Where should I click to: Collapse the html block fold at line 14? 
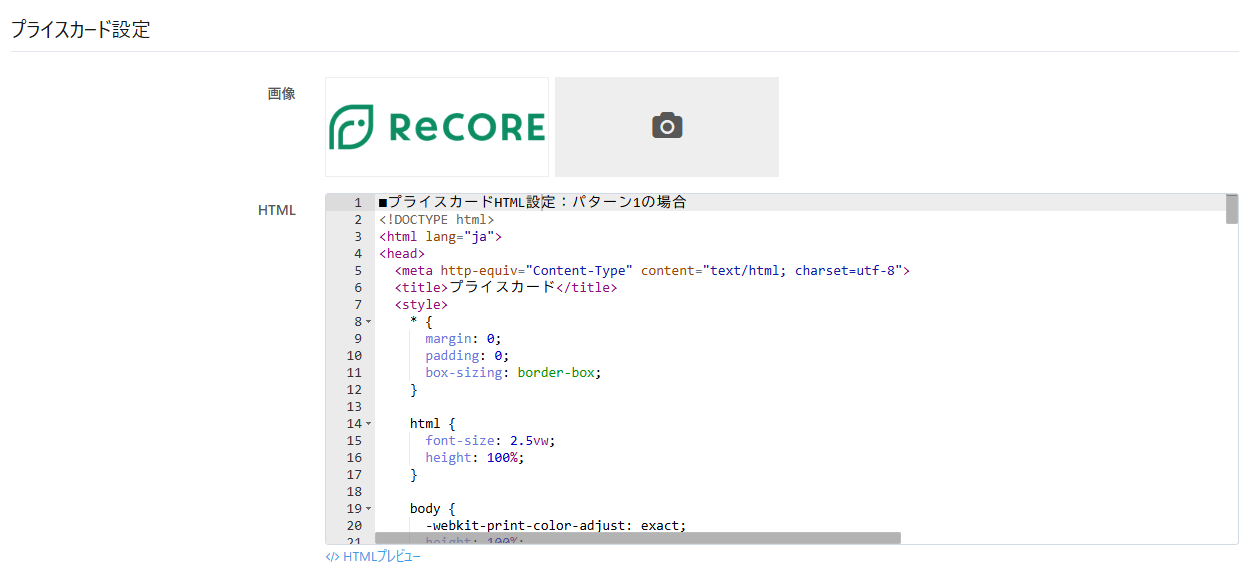[368, 424]
